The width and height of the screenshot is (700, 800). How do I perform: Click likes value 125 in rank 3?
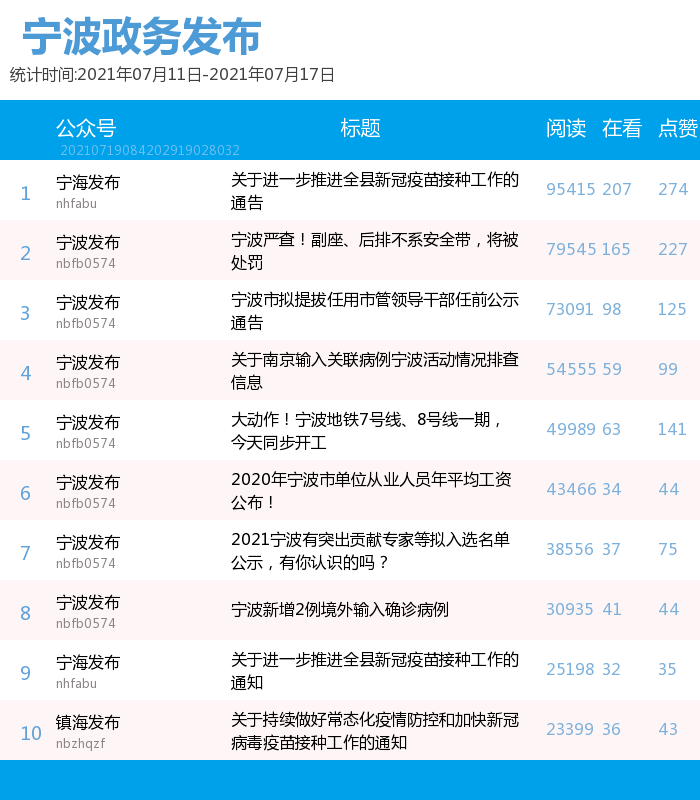point(672,309)
